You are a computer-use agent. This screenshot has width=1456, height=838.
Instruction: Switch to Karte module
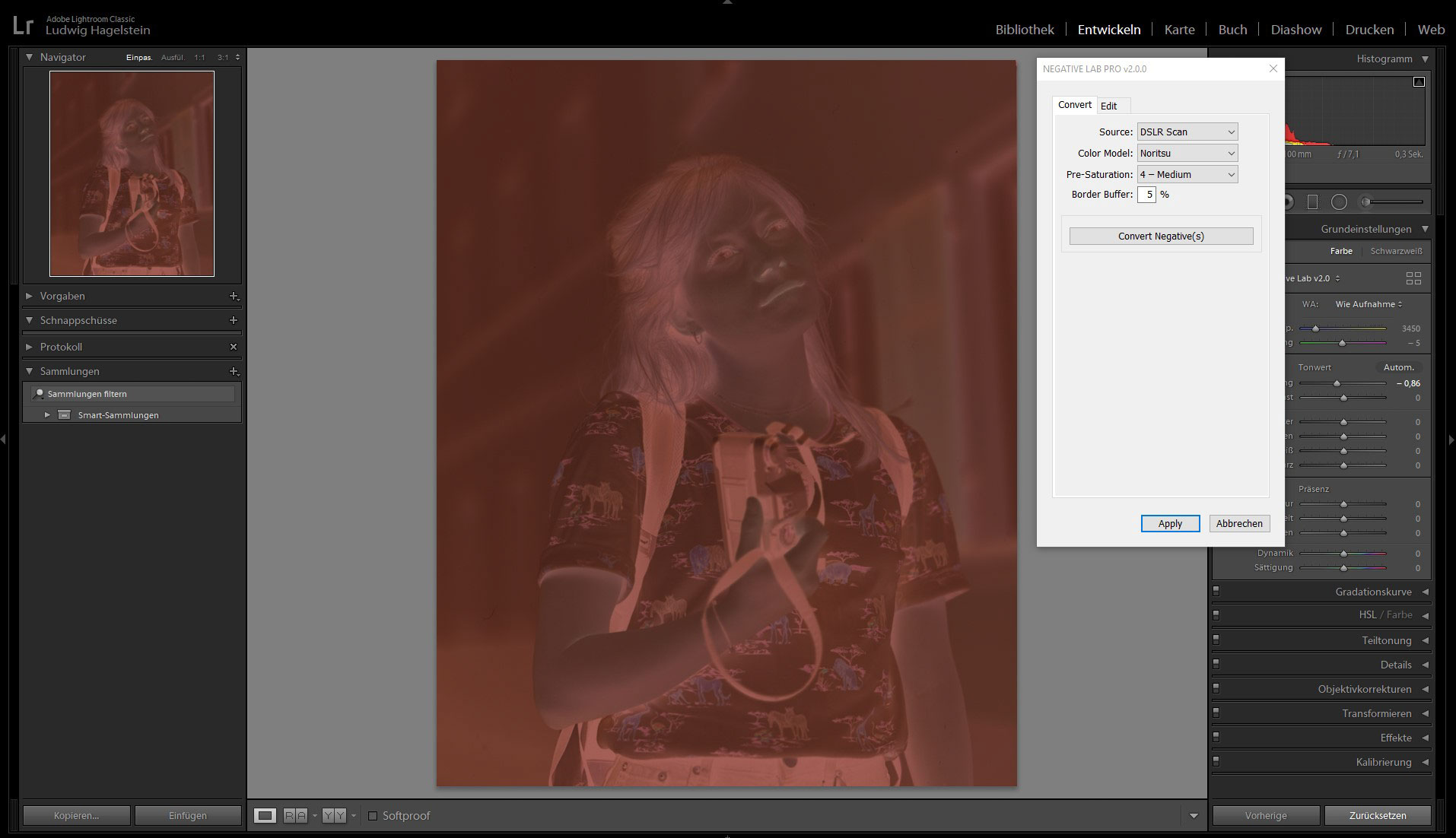pos(1179,30)
